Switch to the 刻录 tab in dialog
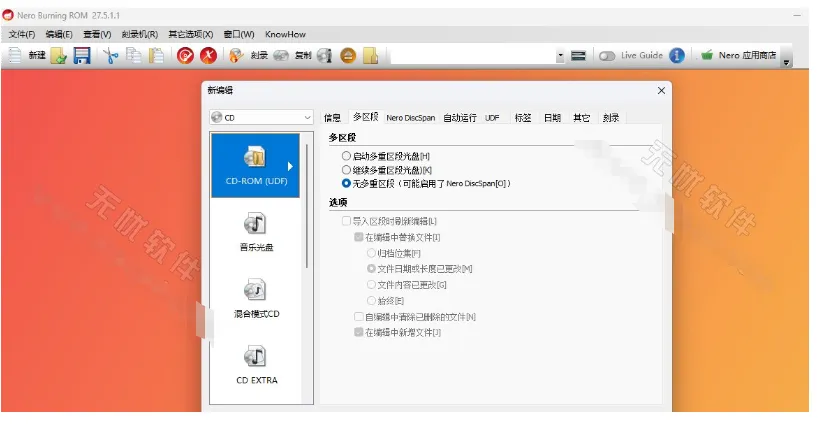 point(611,118)
